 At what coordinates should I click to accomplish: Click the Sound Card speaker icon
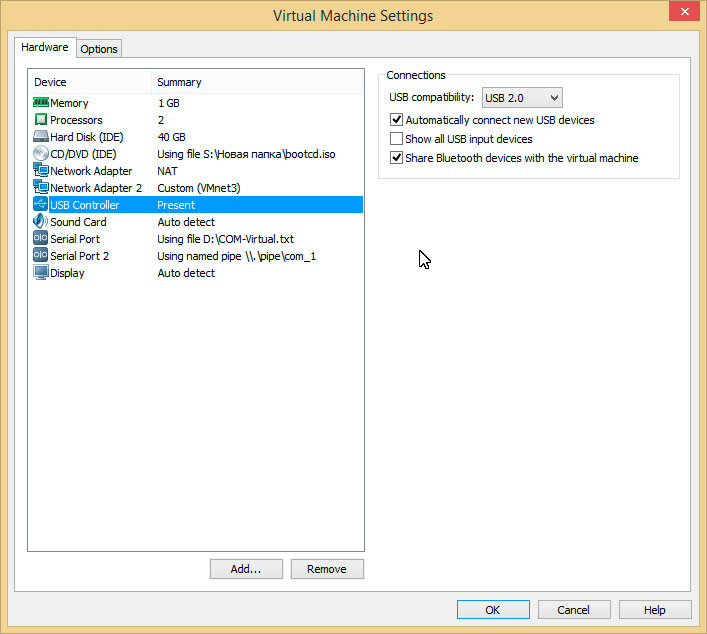pyautogui.click(x=41, y=222)
